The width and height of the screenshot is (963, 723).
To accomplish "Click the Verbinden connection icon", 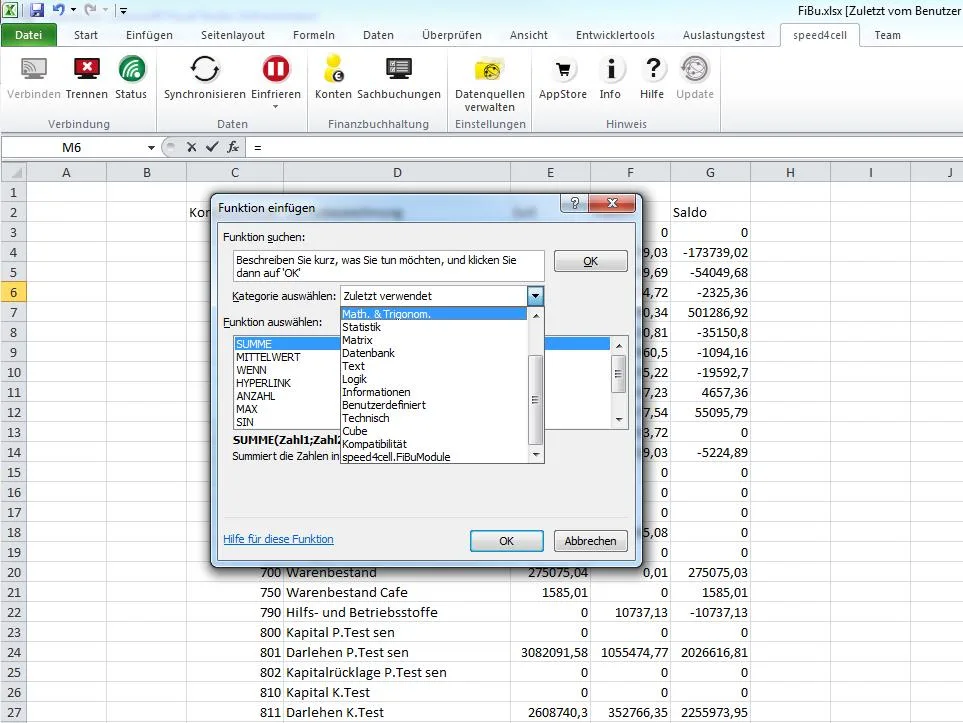I will [34, 69].
